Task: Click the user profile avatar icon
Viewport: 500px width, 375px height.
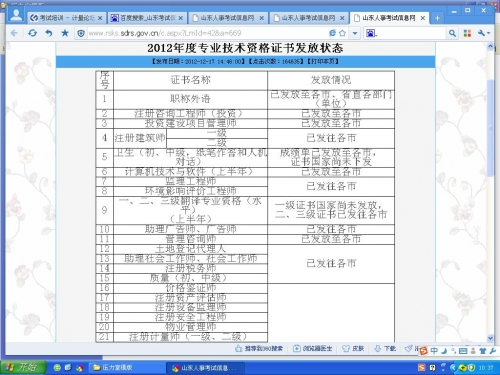Action: pyautogui.click(x=15, y=15)
